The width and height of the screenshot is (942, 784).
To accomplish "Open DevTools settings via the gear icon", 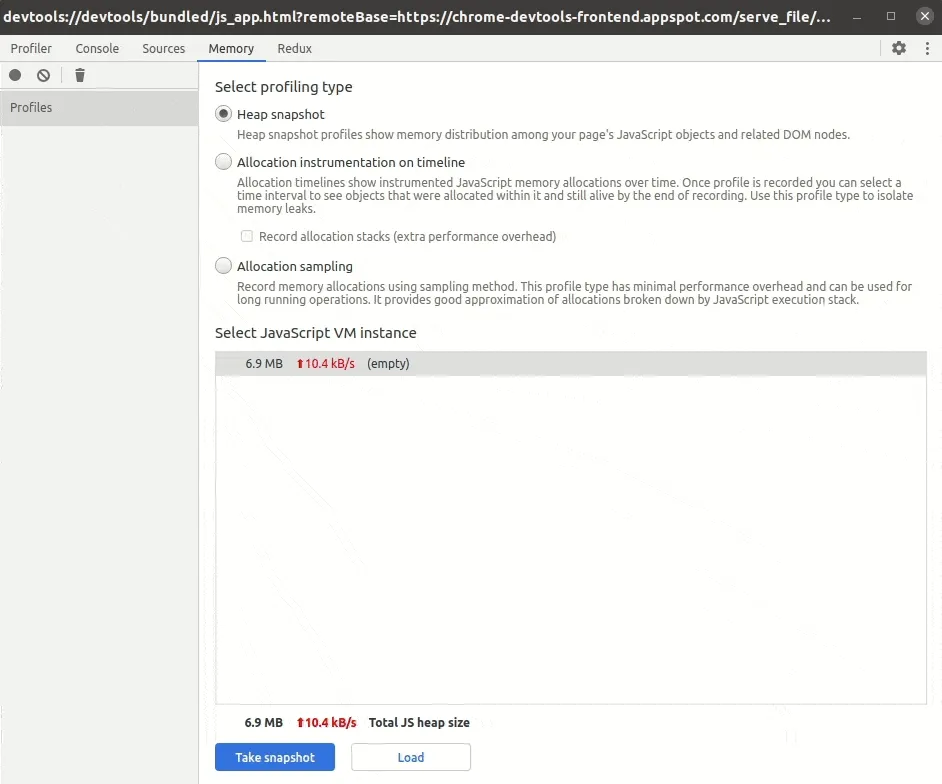I will [x=899, y=48].
